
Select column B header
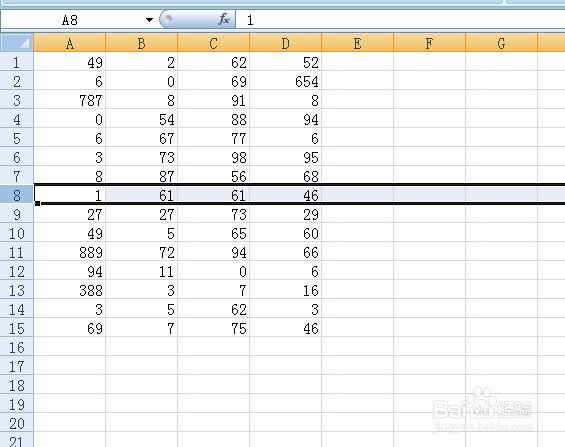click(142, 43)
